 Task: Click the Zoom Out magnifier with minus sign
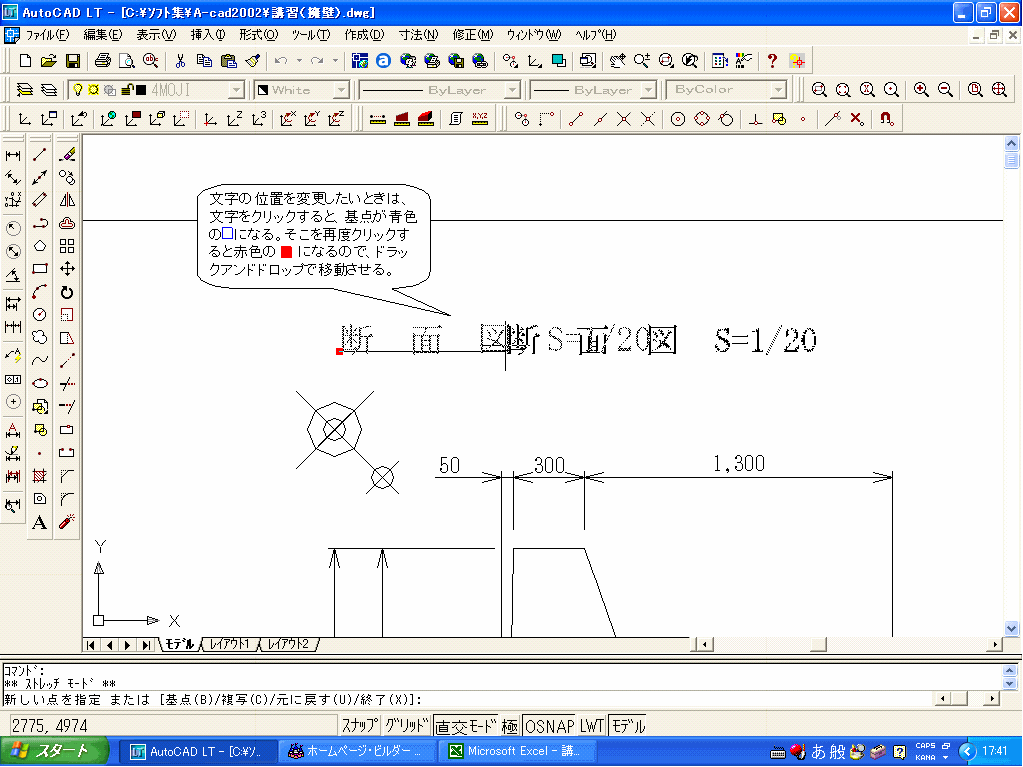[945, 89]
